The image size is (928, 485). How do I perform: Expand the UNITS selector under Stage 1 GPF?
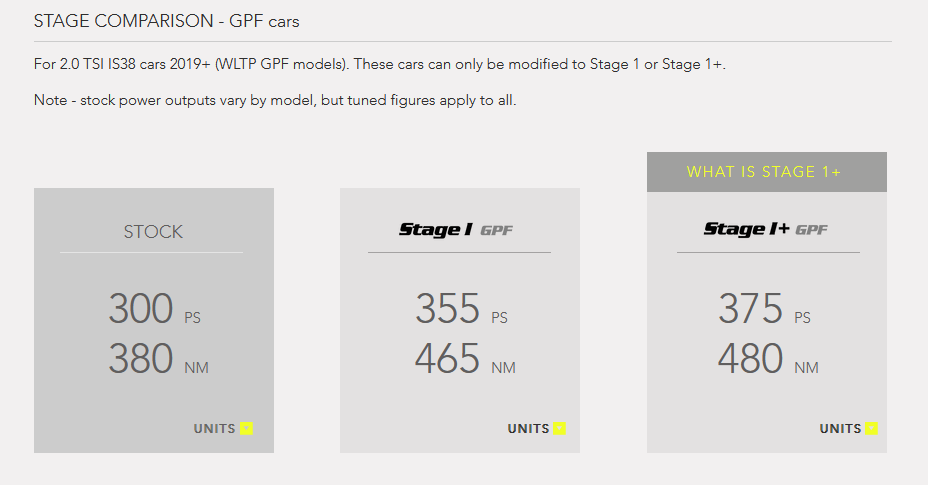537,429
